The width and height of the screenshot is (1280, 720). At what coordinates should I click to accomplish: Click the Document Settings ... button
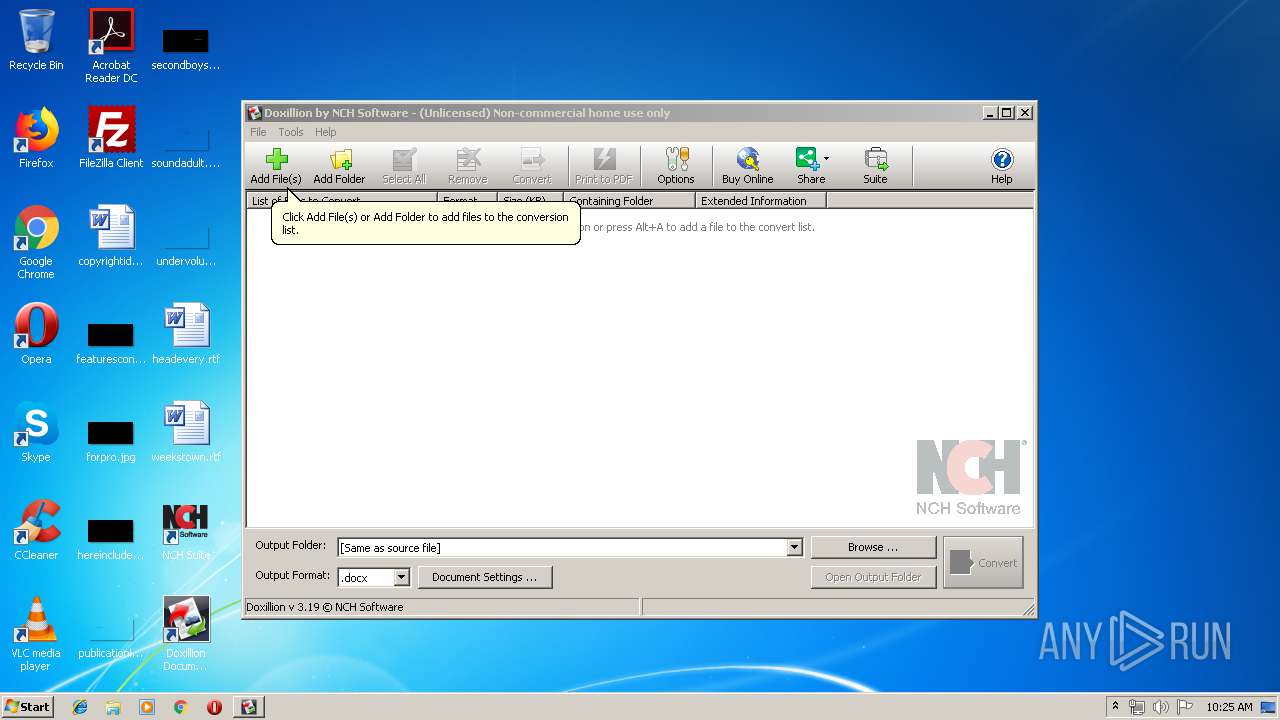(485, 577)
